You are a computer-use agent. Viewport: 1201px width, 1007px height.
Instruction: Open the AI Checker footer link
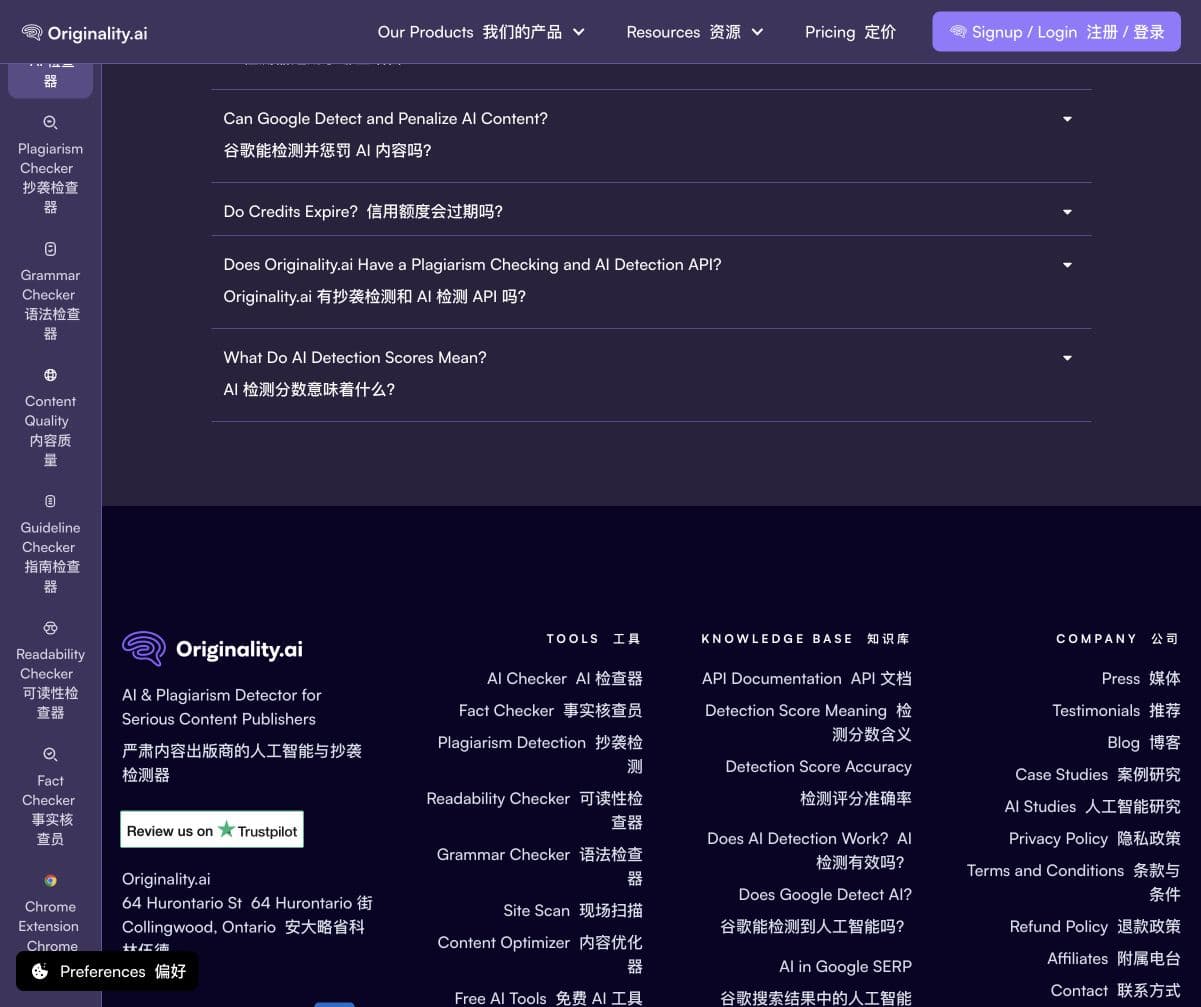pos(564,678)
